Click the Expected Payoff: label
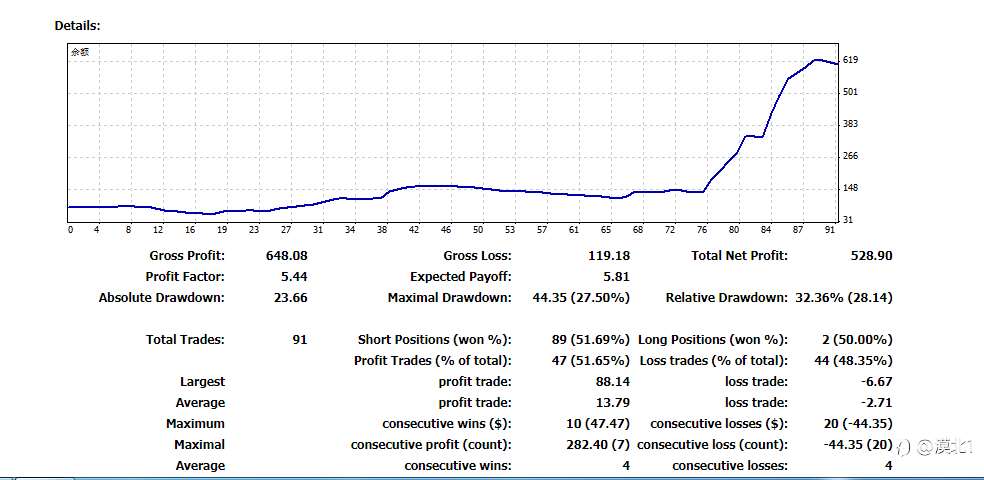 tap(461, 277)
